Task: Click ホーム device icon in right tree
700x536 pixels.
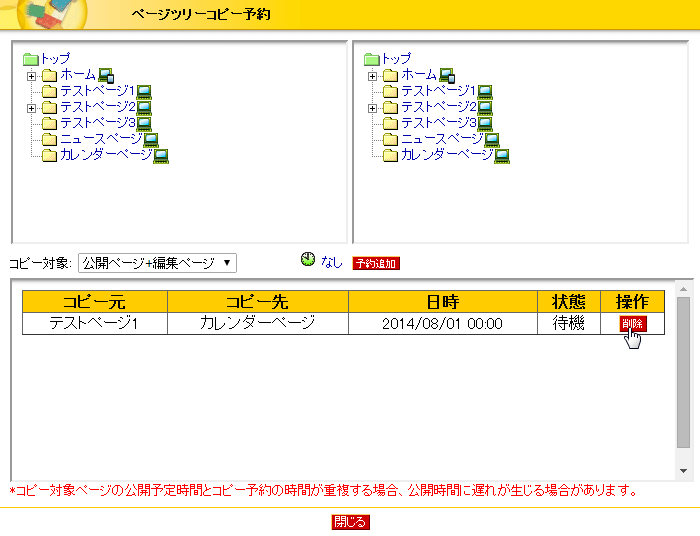Action: 447,76
